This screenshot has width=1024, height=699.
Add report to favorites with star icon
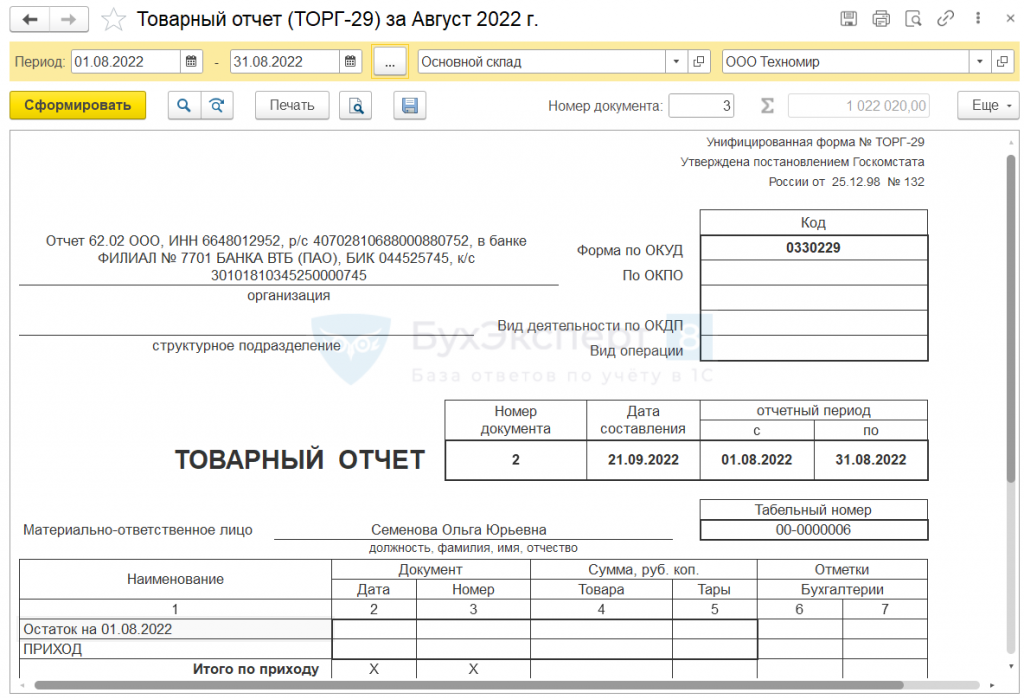(113, 20)
